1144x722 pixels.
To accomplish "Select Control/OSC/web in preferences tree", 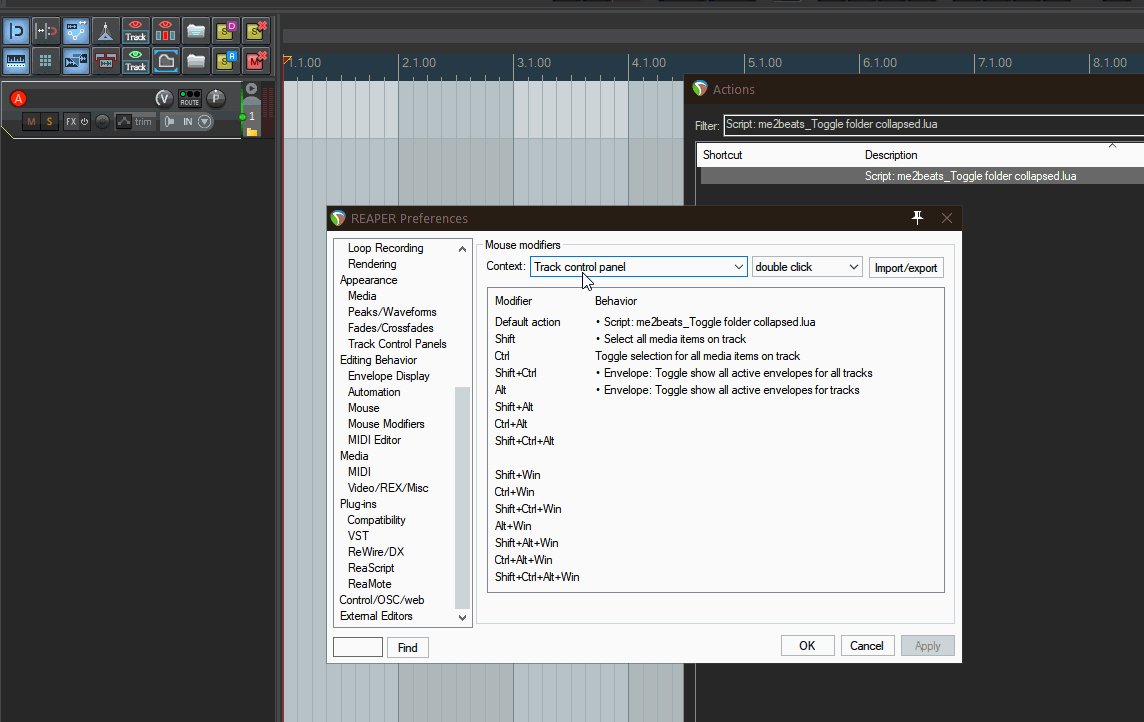I will click(x=382, y=600).
